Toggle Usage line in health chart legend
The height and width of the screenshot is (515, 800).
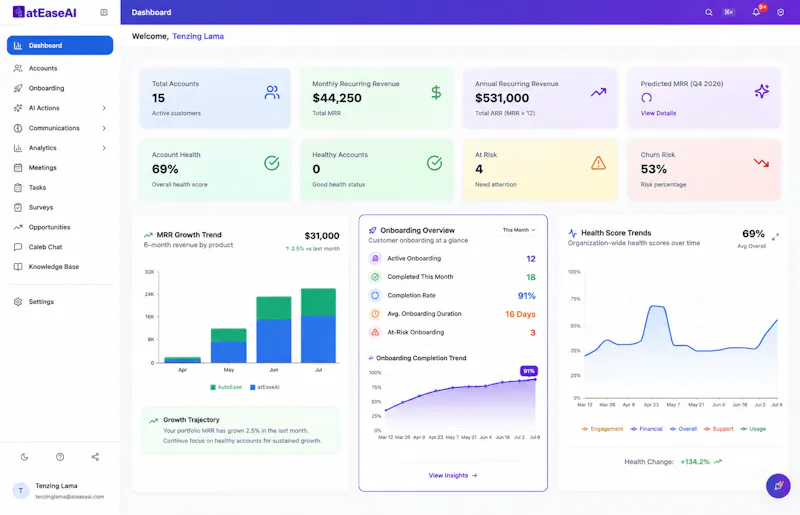pyautogui.click(x=753, y=429)
